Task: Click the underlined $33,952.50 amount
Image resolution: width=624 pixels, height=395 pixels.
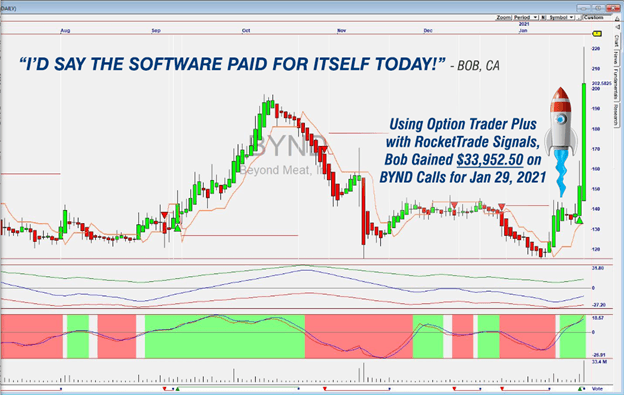Action: (490, 160)
